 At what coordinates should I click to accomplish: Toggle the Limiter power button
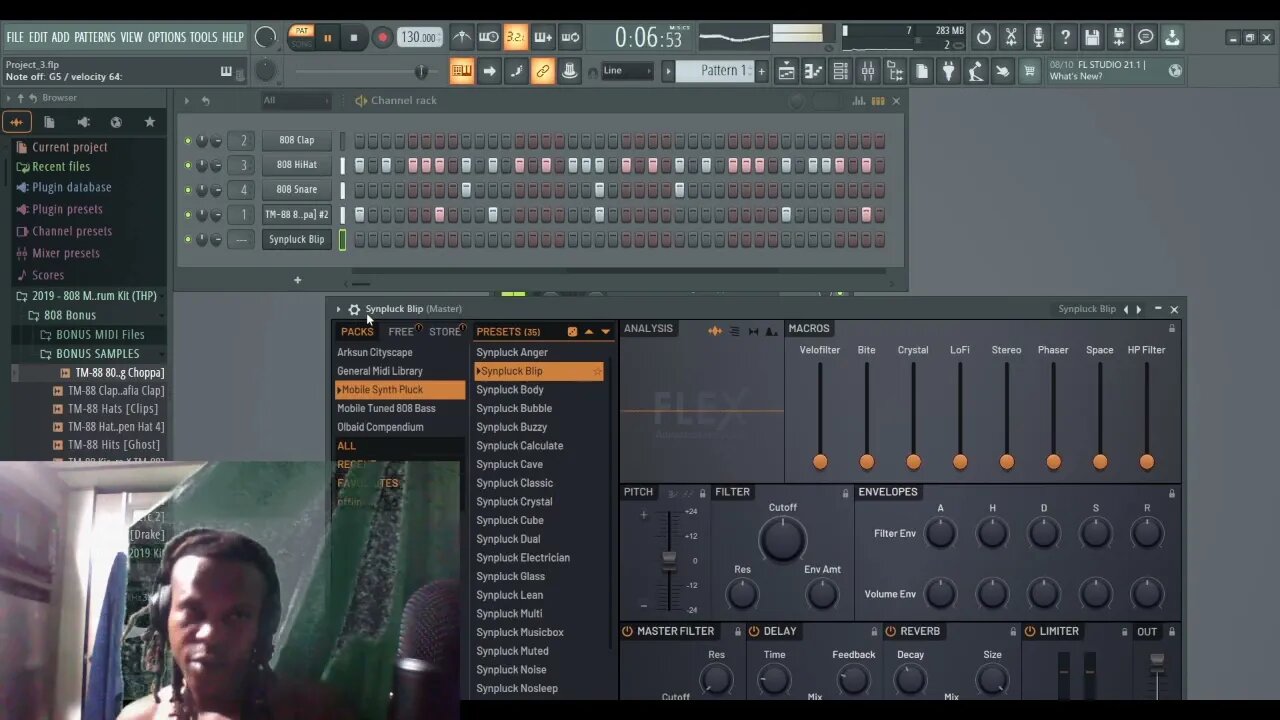point(1029,631)
